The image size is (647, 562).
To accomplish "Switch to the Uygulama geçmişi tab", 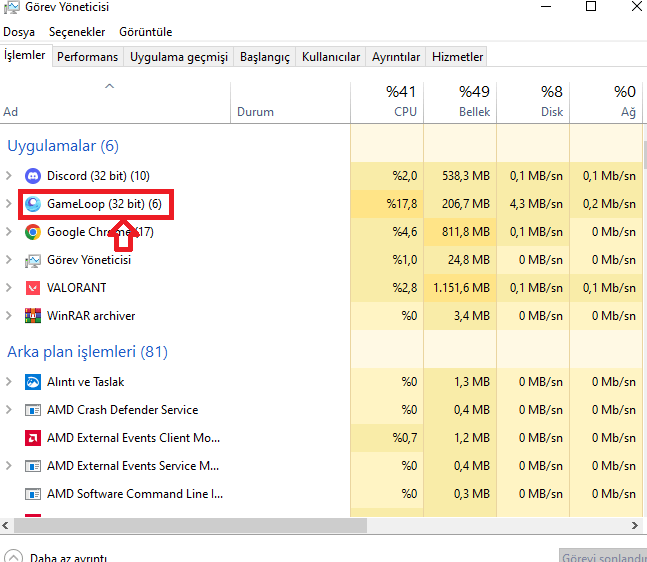I will [x=179, y=57].
